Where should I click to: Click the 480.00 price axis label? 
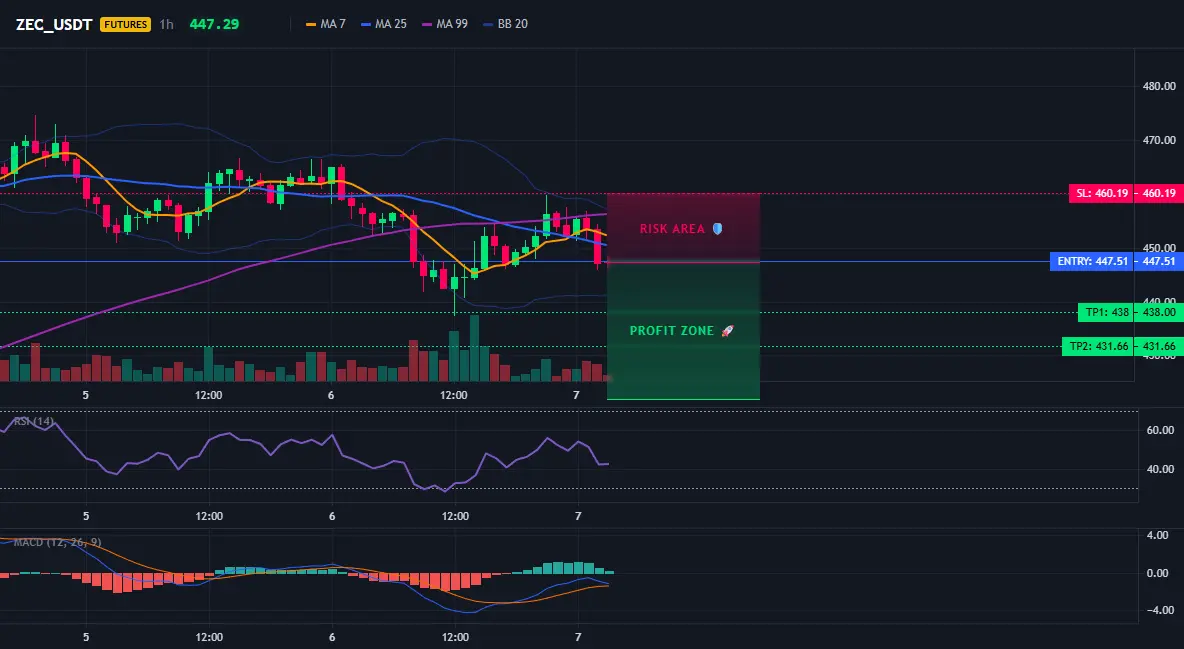[x=1159, y=86]
